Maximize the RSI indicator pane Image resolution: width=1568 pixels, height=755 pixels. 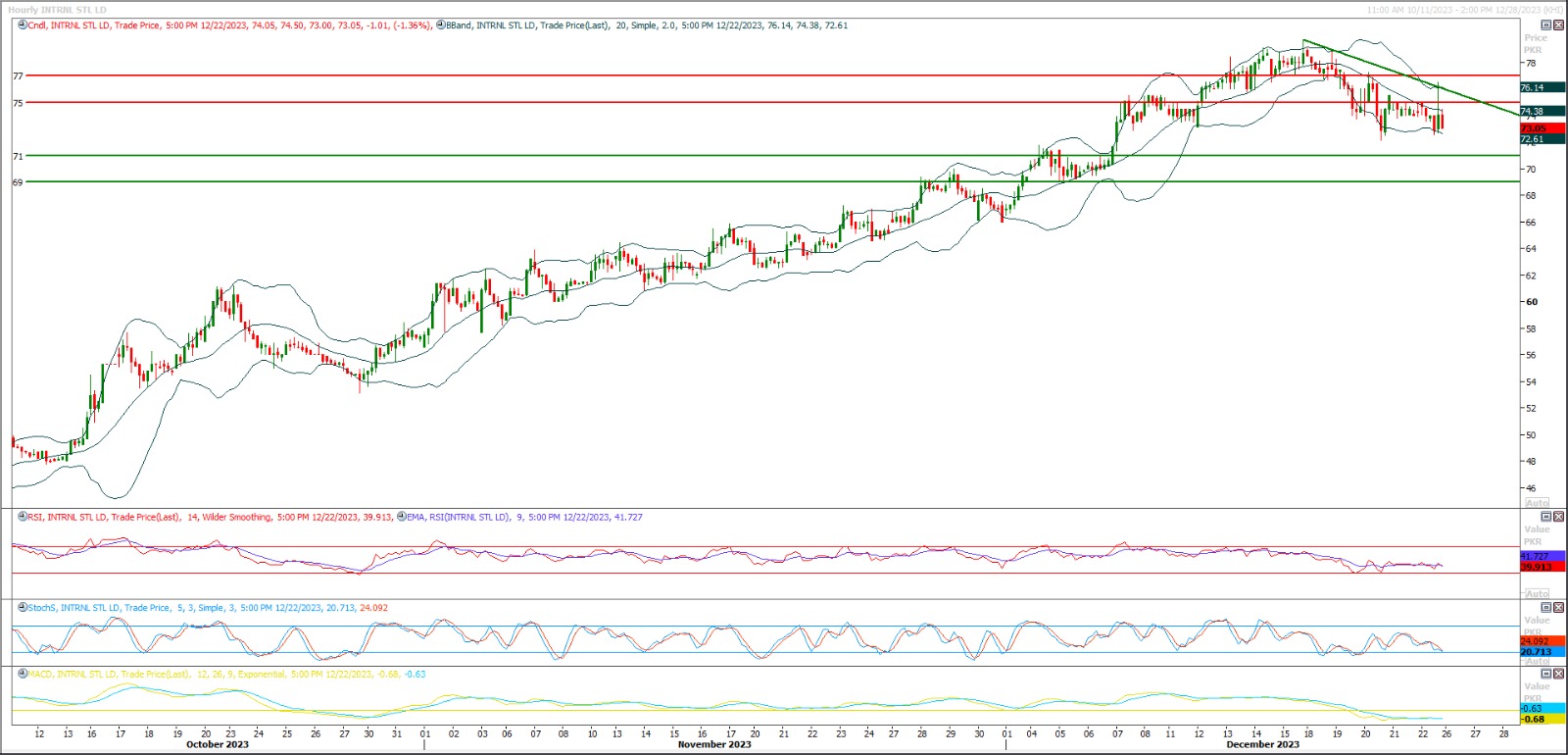point(1546,517)
